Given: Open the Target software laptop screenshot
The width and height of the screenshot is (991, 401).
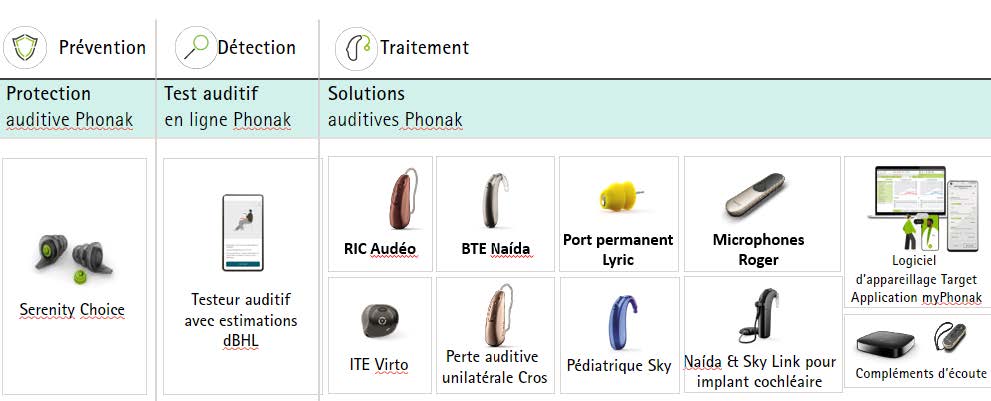Looking at the screenshot, I should (x=908, y=193).
